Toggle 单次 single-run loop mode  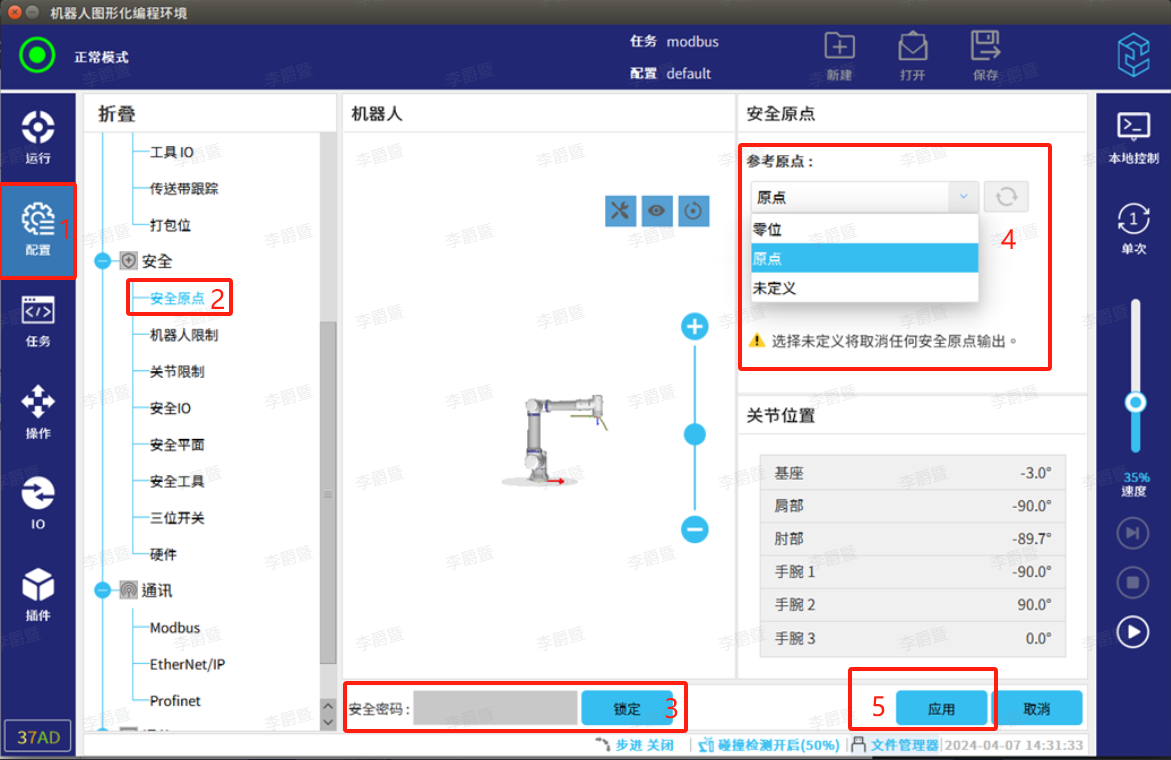pos(1133,228)
